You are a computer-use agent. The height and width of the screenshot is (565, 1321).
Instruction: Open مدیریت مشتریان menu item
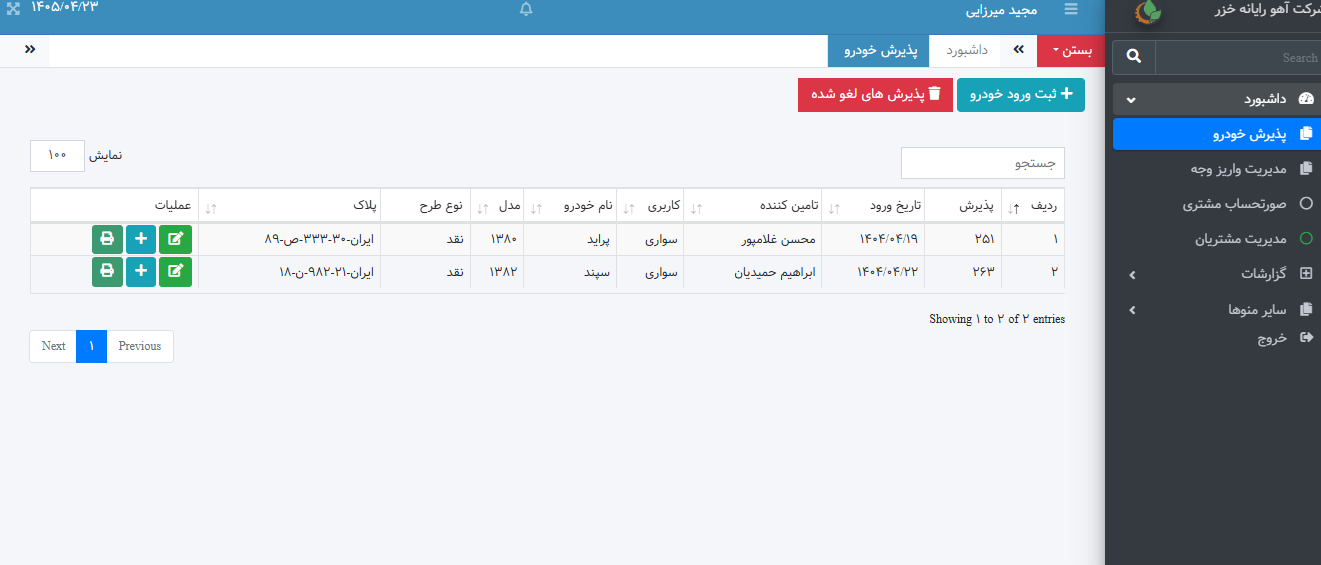[1217, 239]
